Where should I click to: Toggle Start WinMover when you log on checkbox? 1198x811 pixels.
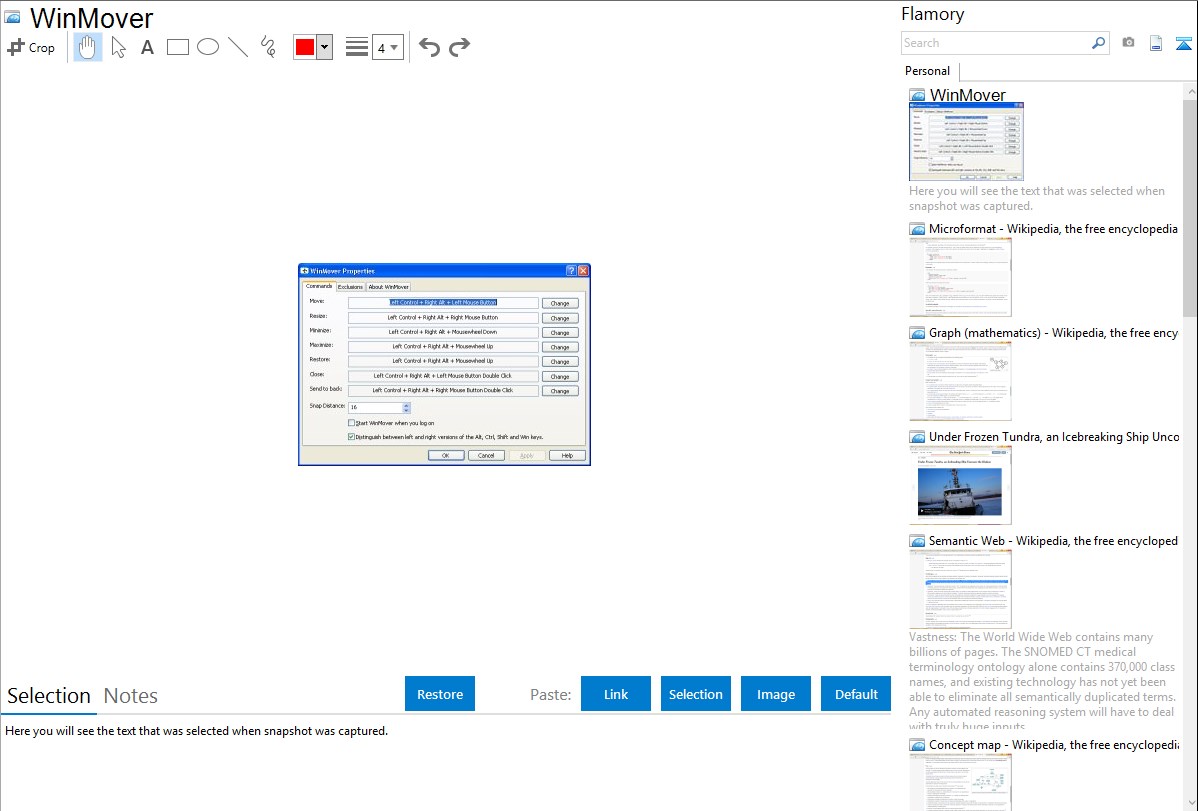point(351,423)
